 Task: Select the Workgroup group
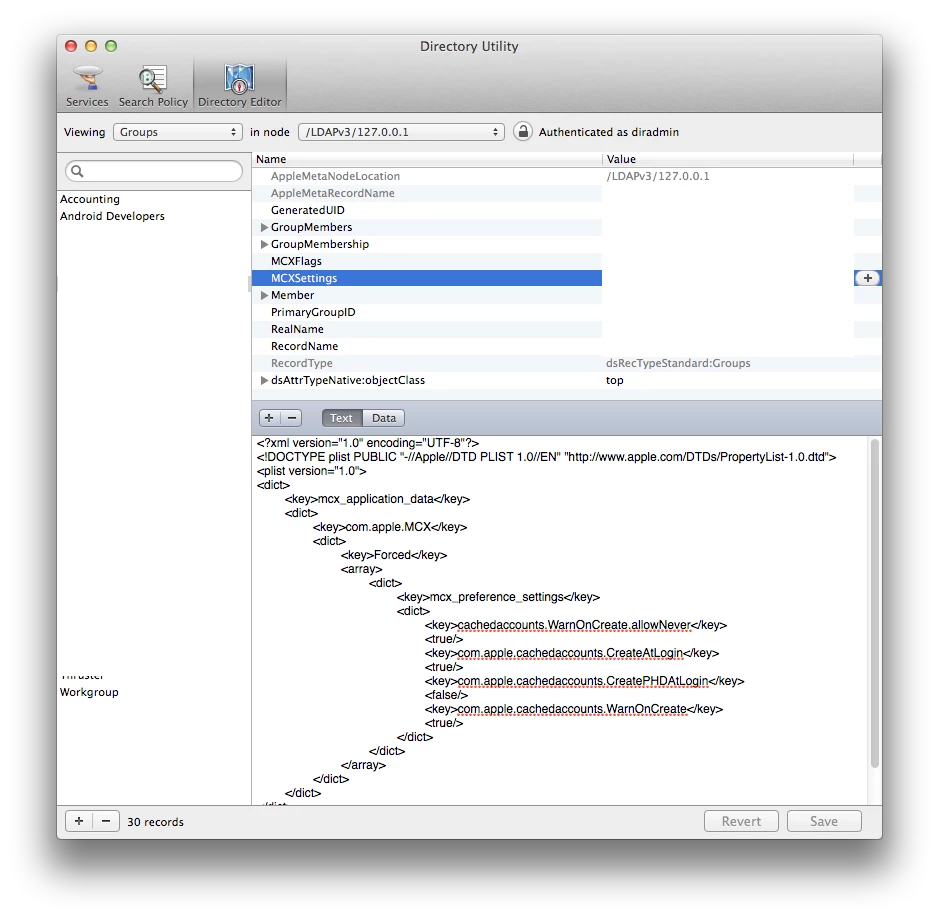coord(89,692)
